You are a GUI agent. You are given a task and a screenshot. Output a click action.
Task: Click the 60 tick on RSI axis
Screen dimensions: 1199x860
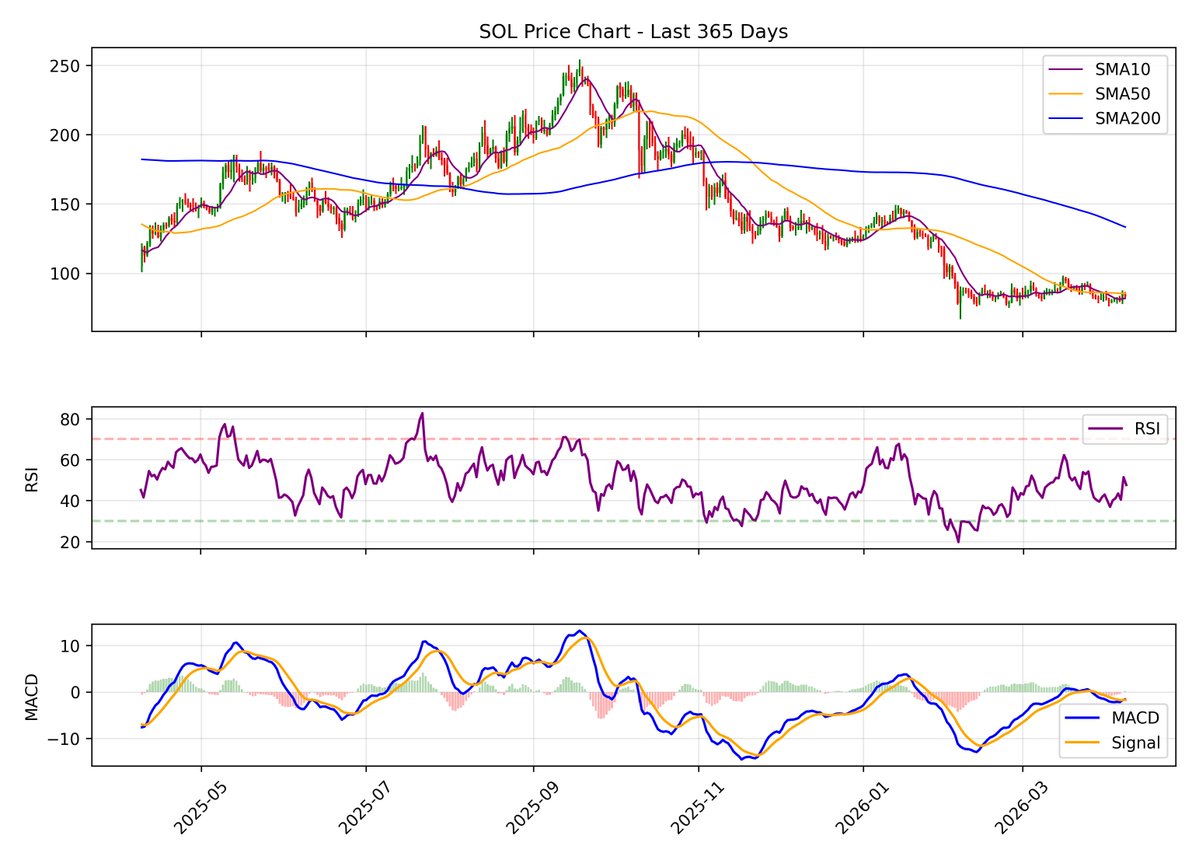(70, 460)
